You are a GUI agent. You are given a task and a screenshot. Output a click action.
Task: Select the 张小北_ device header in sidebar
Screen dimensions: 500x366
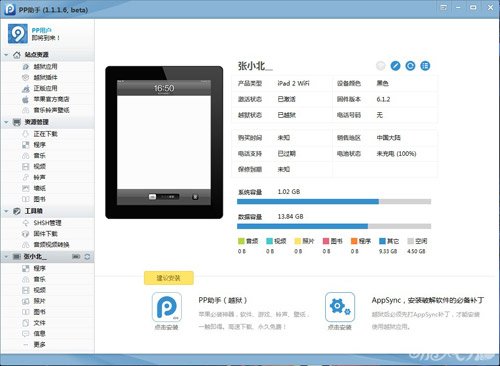(47, 257)
